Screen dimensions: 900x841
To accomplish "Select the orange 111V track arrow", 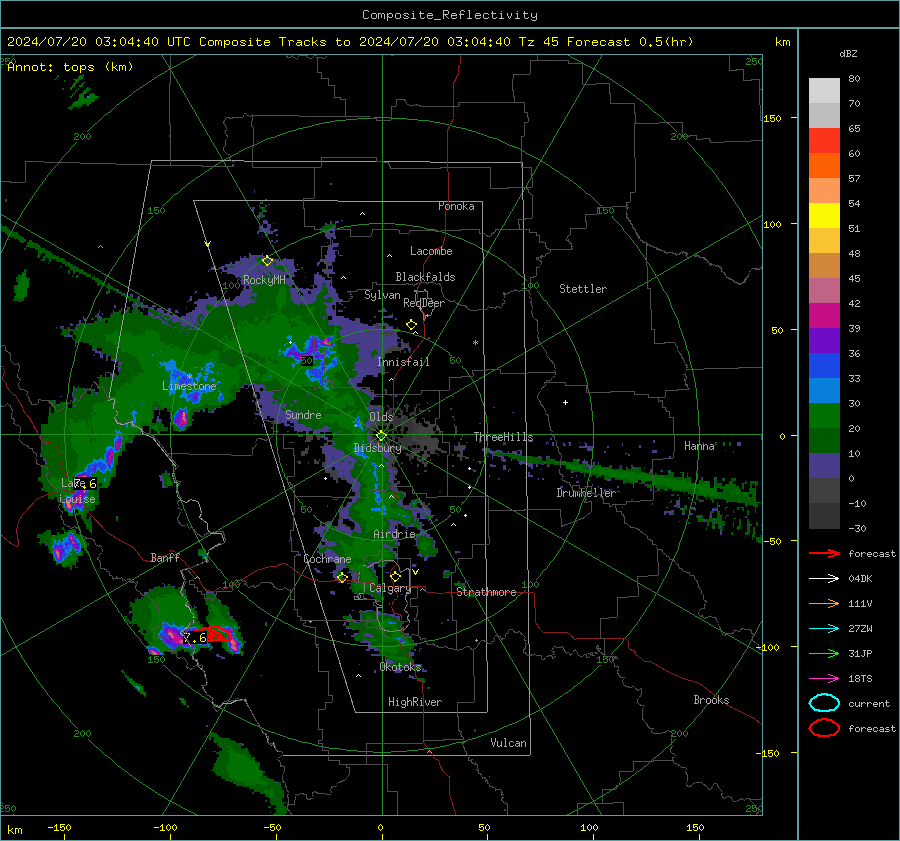I will point(824,603).
